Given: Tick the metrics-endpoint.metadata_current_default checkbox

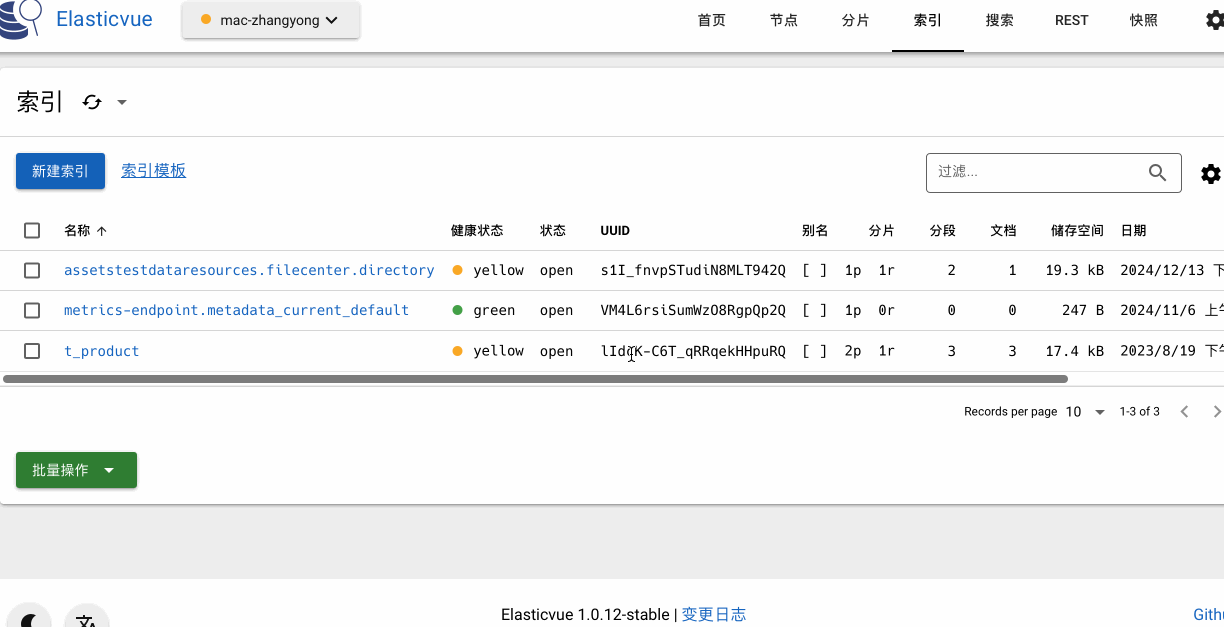Looking at the screenshot, I should [31, 310].
